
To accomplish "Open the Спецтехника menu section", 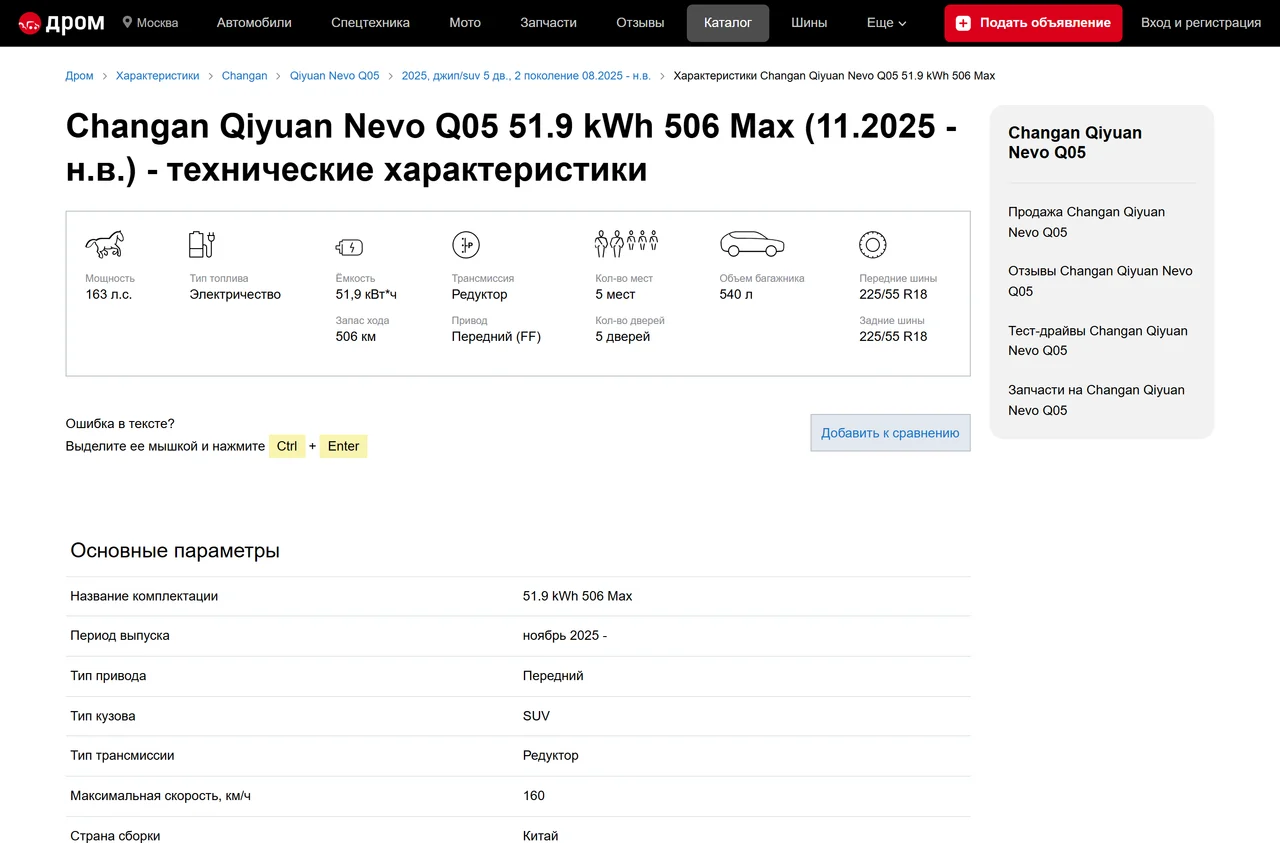I will coord(370,22).
